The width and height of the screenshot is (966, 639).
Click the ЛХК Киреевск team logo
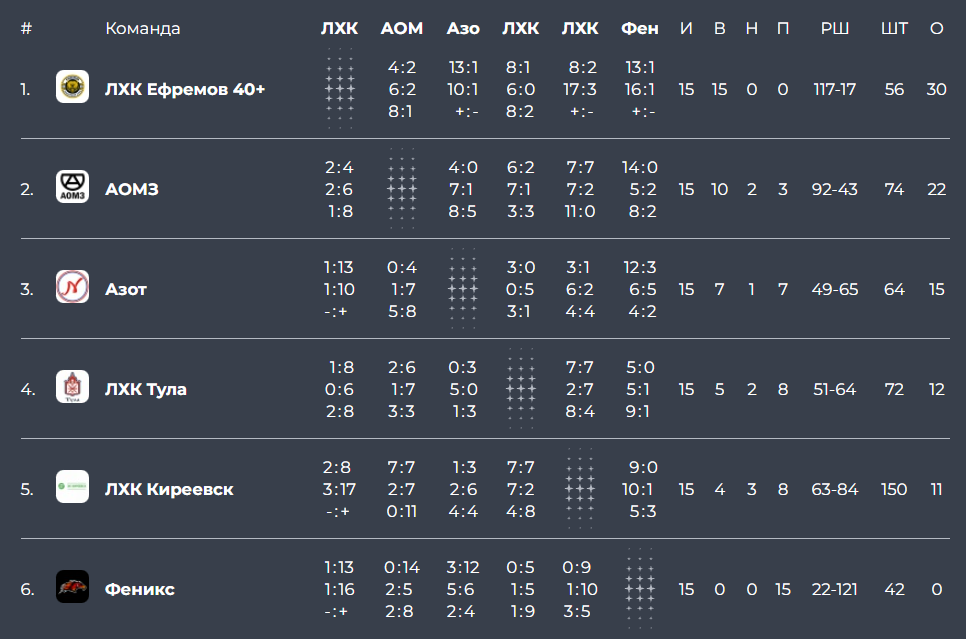[x=72, y=486]
